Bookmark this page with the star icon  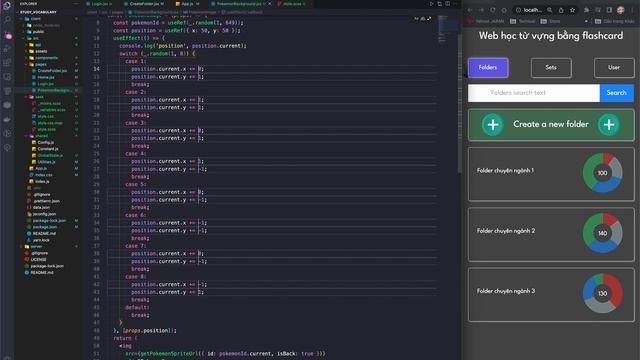click(x=572, y=10)
